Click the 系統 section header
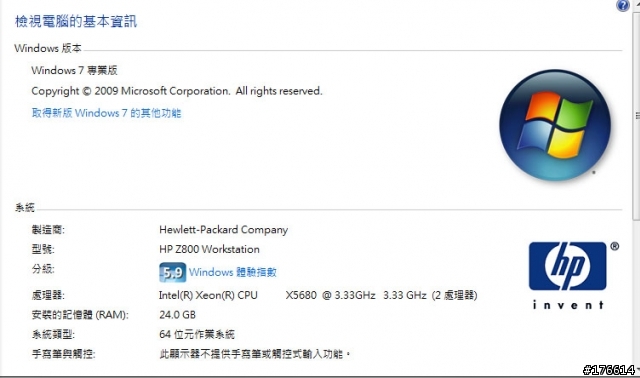Screen dimensions: 640x378 (24, 208)
